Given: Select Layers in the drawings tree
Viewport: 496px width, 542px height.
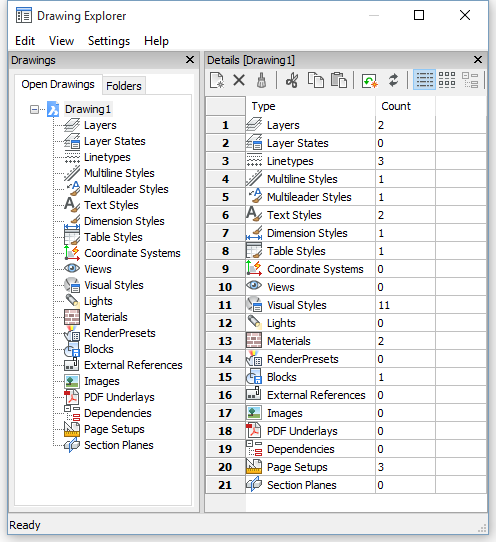Looking at the screenshot, I should 100,125.
